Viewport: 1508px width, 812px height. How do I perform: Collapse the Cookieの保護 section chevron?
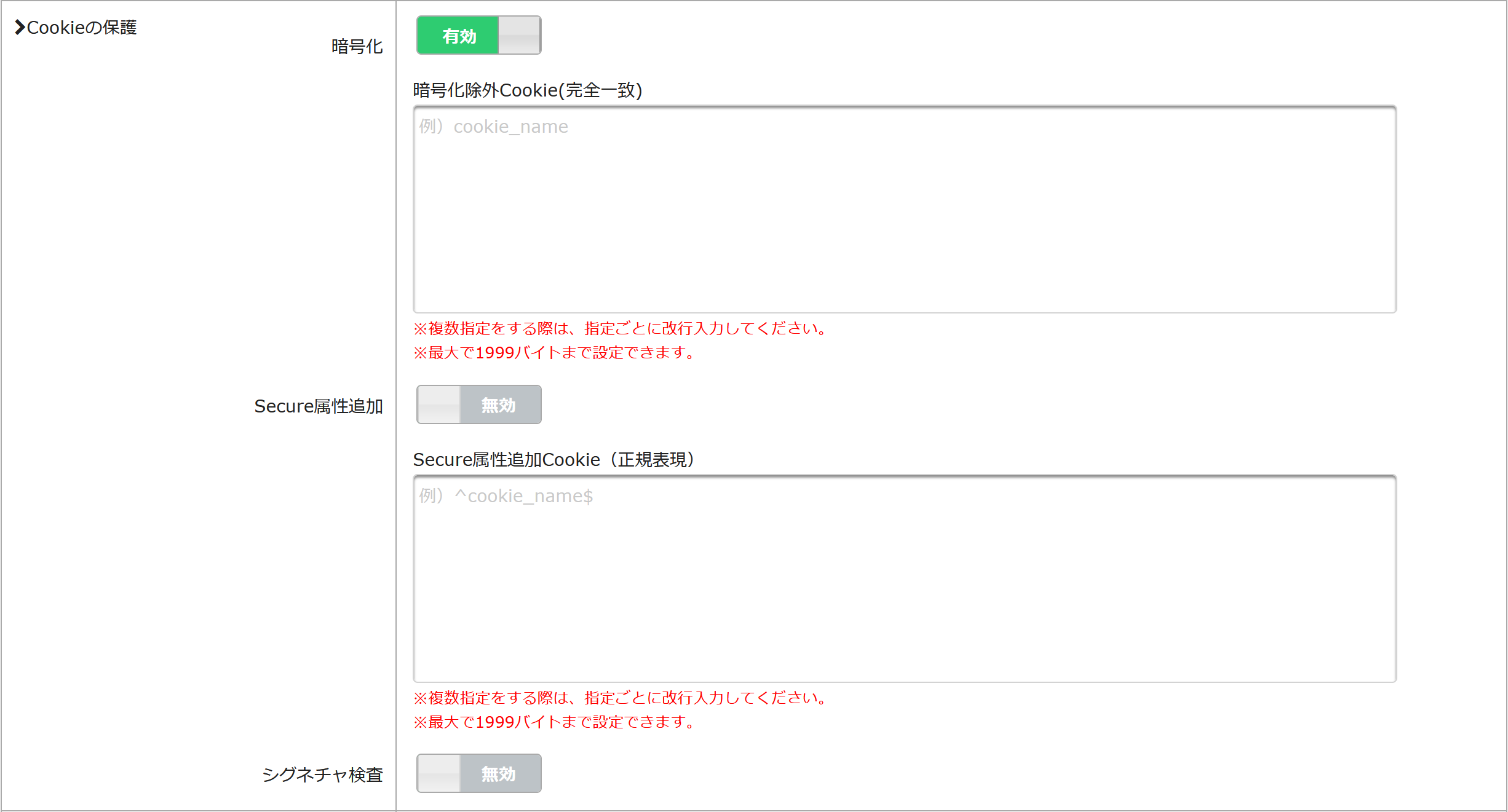pyautogui.click(x=20, y=28)
